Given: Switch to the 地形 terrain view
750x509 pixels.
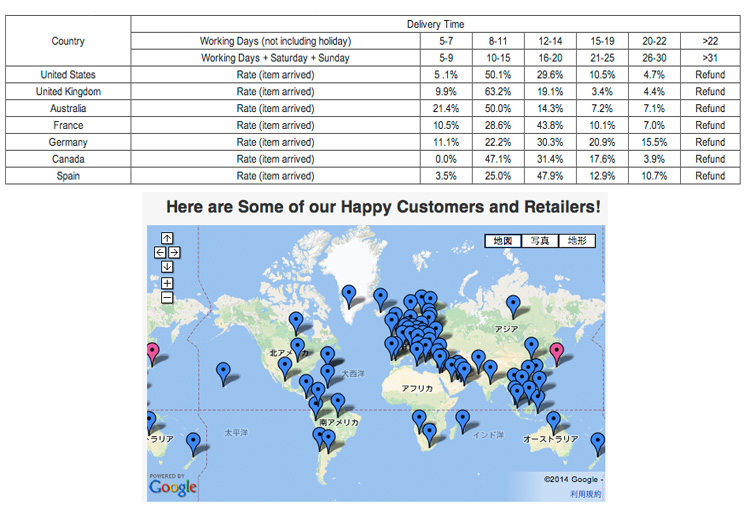Looking at the screenshot, I should (x=577, y=241).
